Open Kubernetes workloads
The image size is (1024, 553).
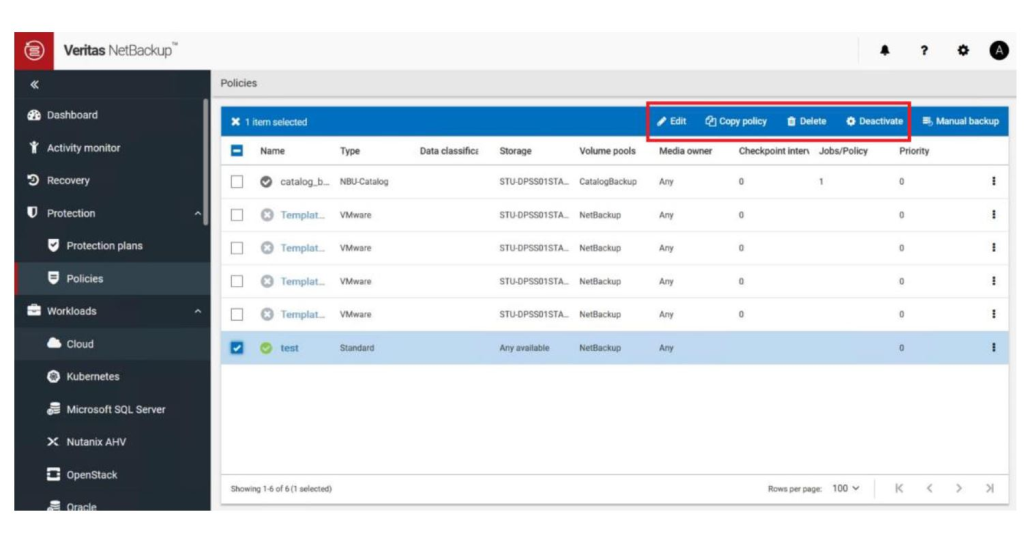click(83, 377)
